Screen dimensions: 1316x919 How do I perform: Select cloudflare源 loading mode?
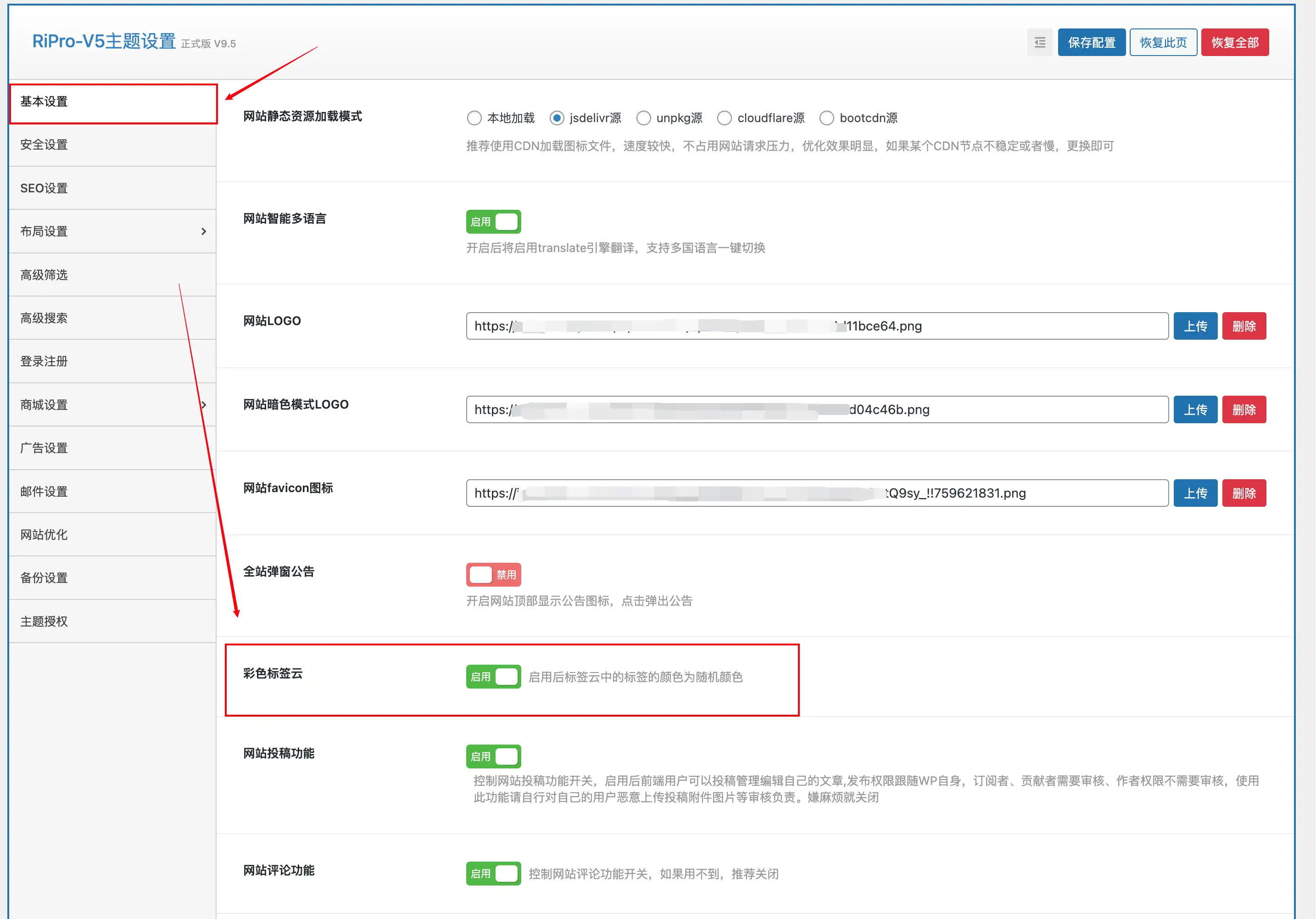coord(725,118)
